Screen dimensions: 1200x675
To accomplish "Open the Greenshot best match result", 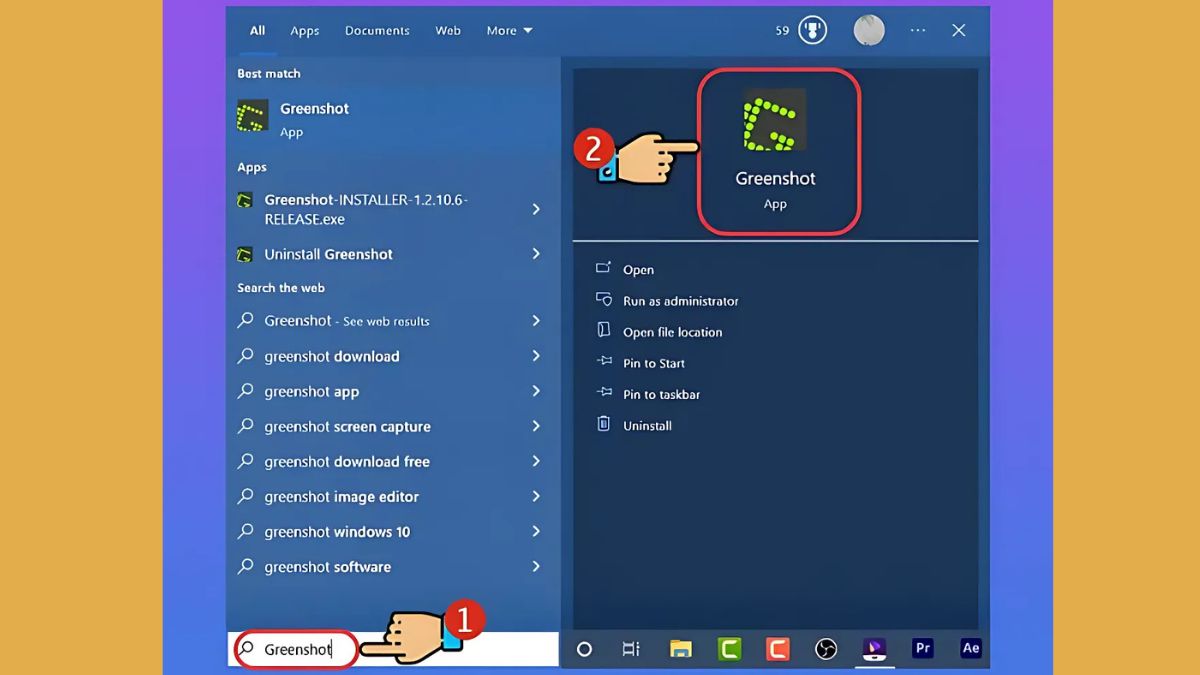I will coord(393,119).
